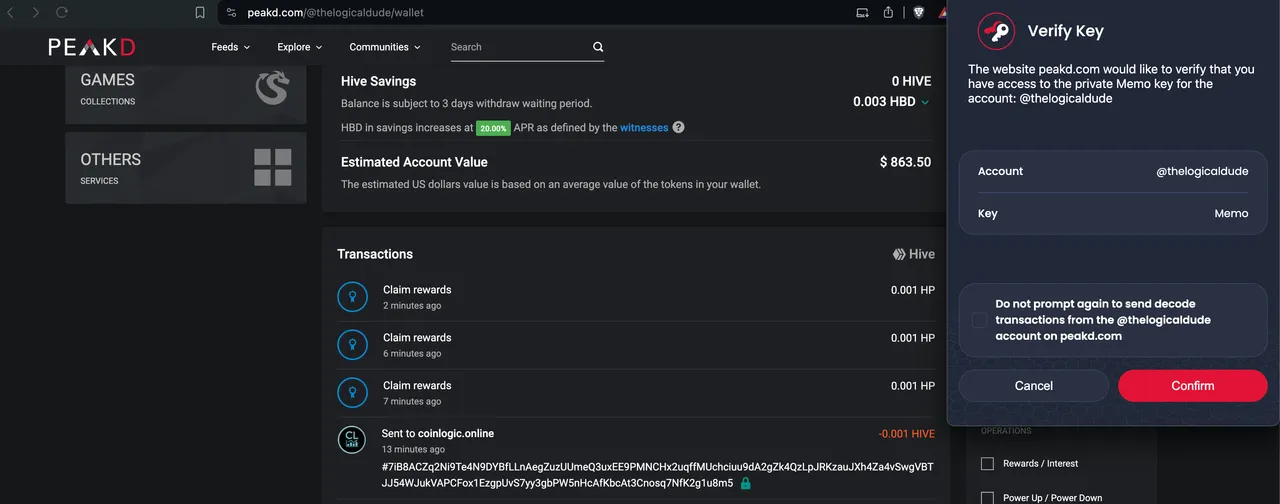Expand the HBD savings chevron menu
Viewport: 1280px width, 504px height.
(x=925, y=102)
